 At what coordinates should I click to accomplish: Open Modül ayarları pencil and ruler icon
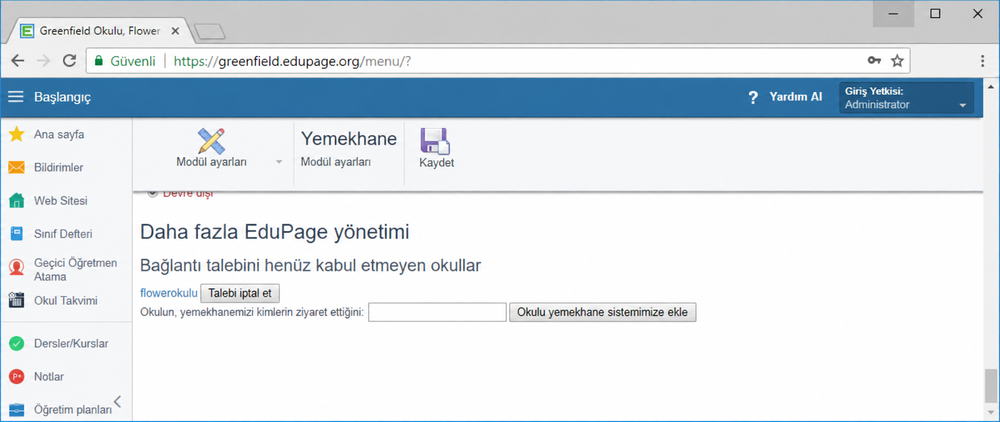pyautogui.click(x=211, y=141)
